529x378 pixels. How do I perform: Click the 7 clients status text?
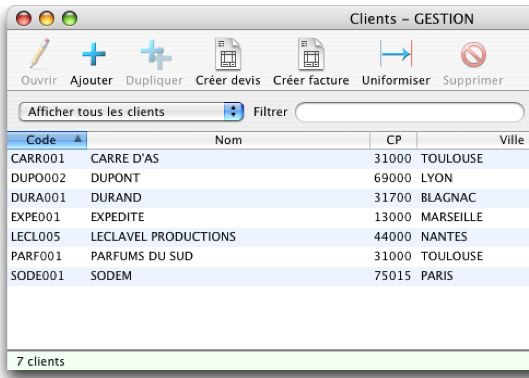coord(40,362)
